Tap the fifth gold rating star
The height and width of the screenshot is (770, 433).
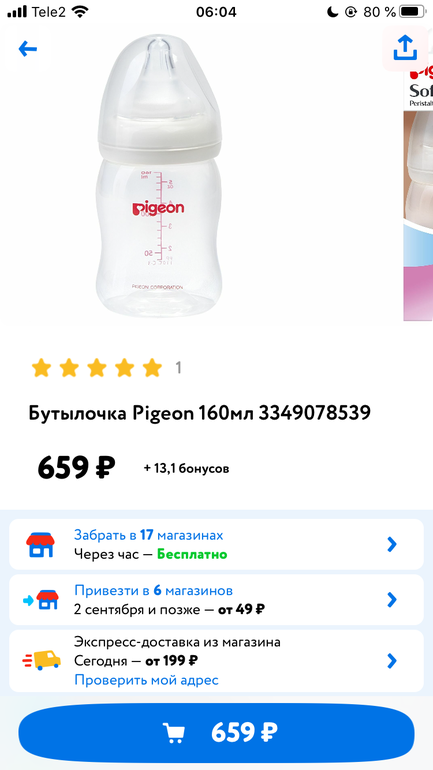pos(152,367)
